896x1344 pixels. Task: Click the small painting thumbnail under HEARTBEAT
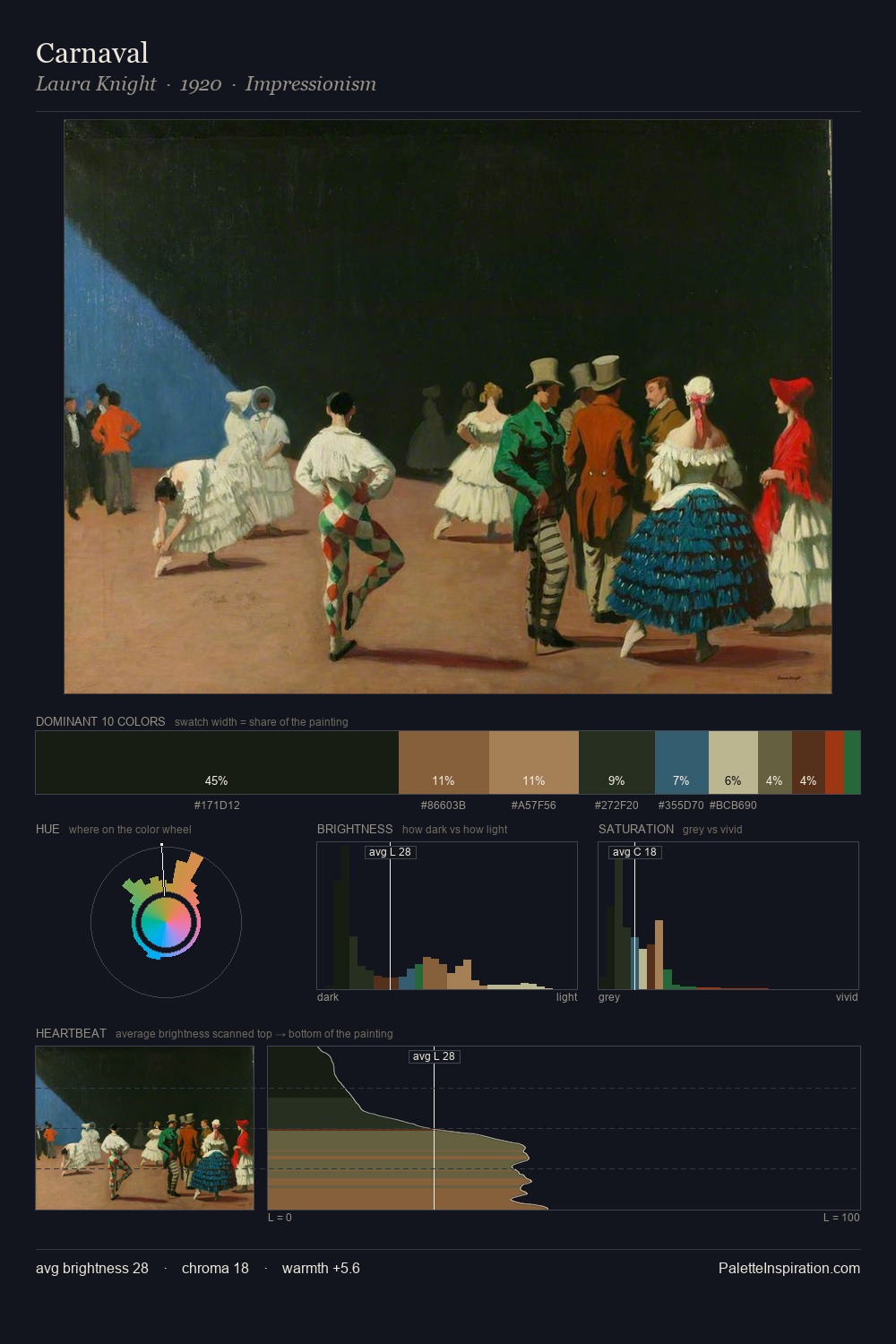point(144,1128)
